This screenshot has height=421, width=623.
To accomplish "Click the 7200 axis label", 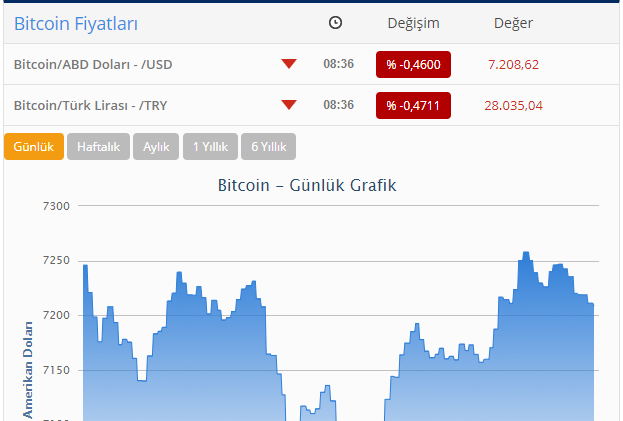I will pos(56,315).
